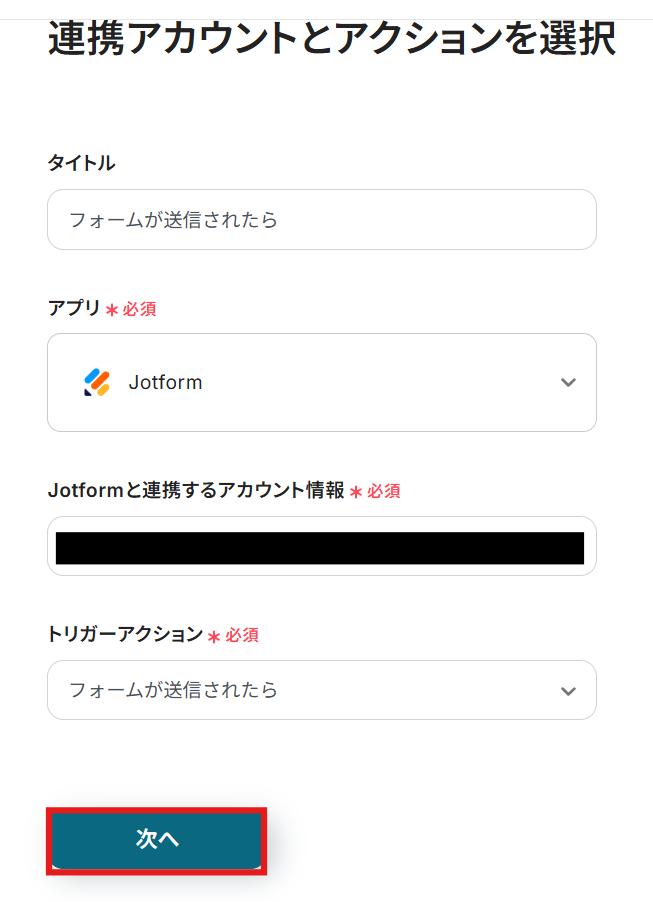The height and width of the screenshot is (902, 653).
Task: Open the トリガーアクション dropdown arrow
Action: tap(568, 690)
